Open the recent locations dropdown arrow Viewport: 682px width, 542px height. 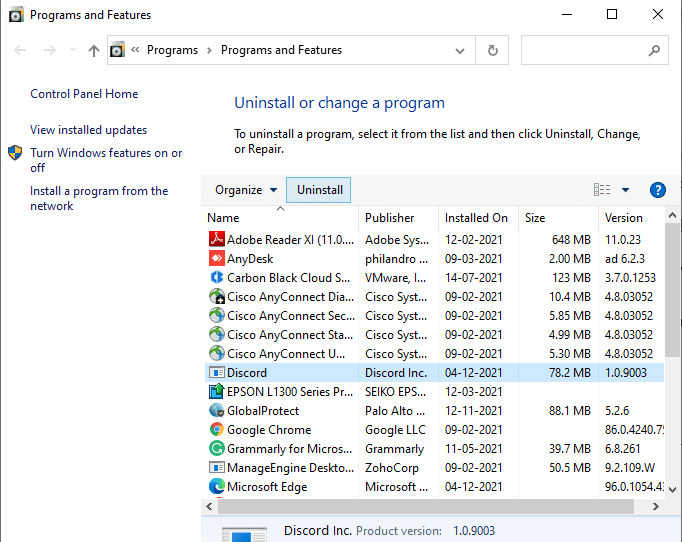pyautogui.click(x=73, y=50)
